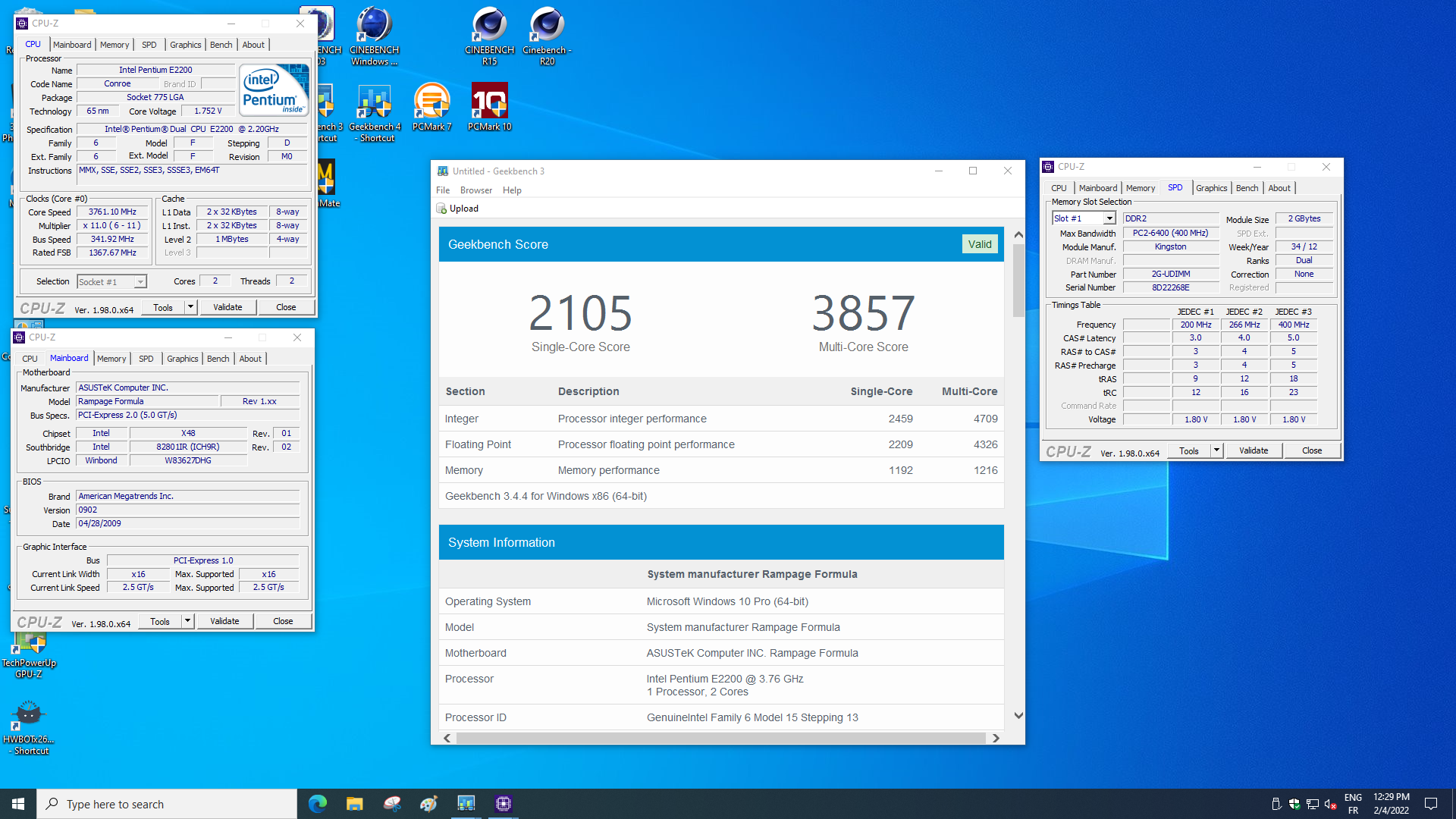Screen dimensions: 1456x819
Task: Click Validate in SPD window
Action: [1254, 450]
